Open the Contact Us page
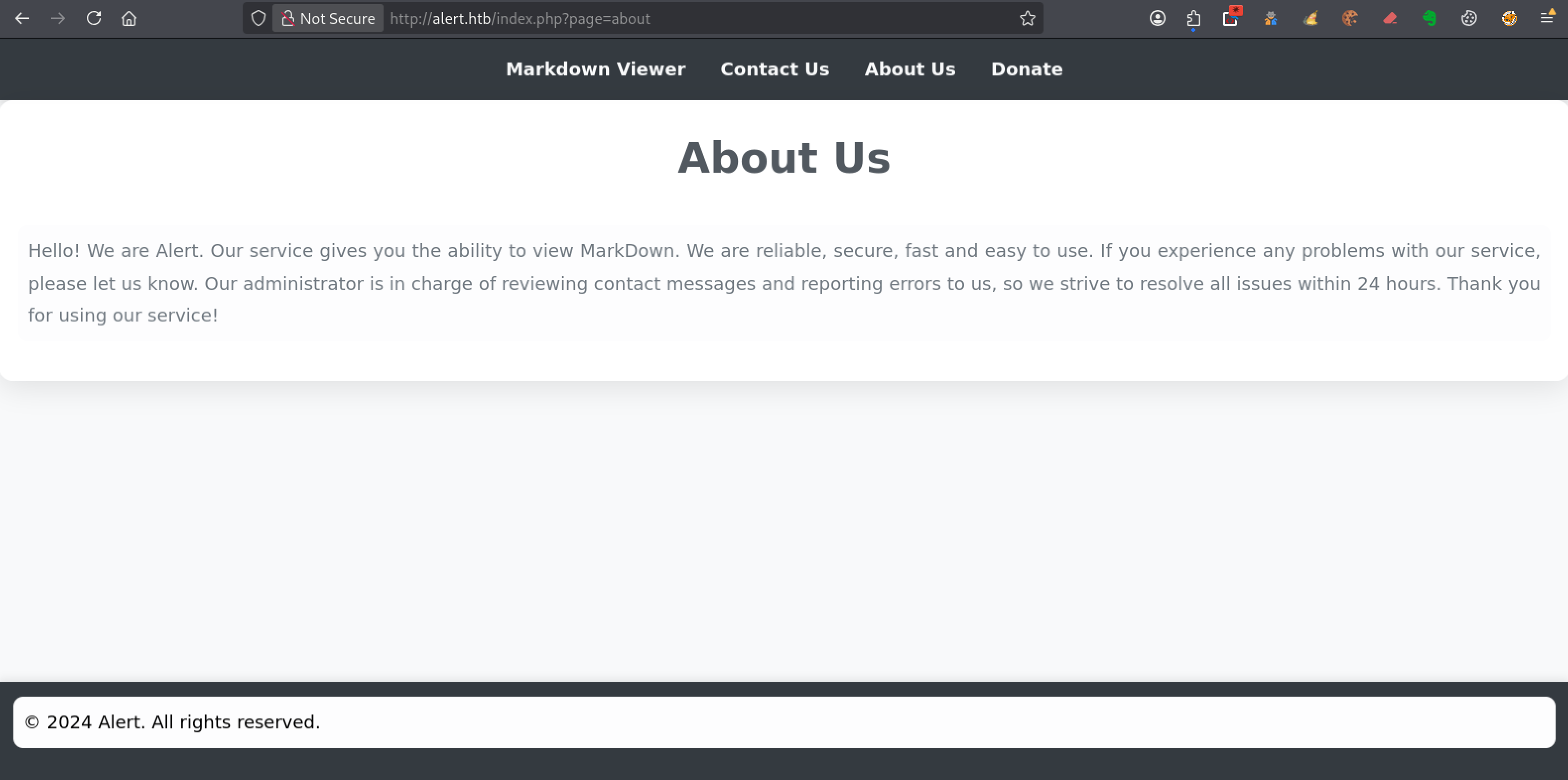Image resolution: width=1568 pixels, height=780 pixels. click(775, 69)
